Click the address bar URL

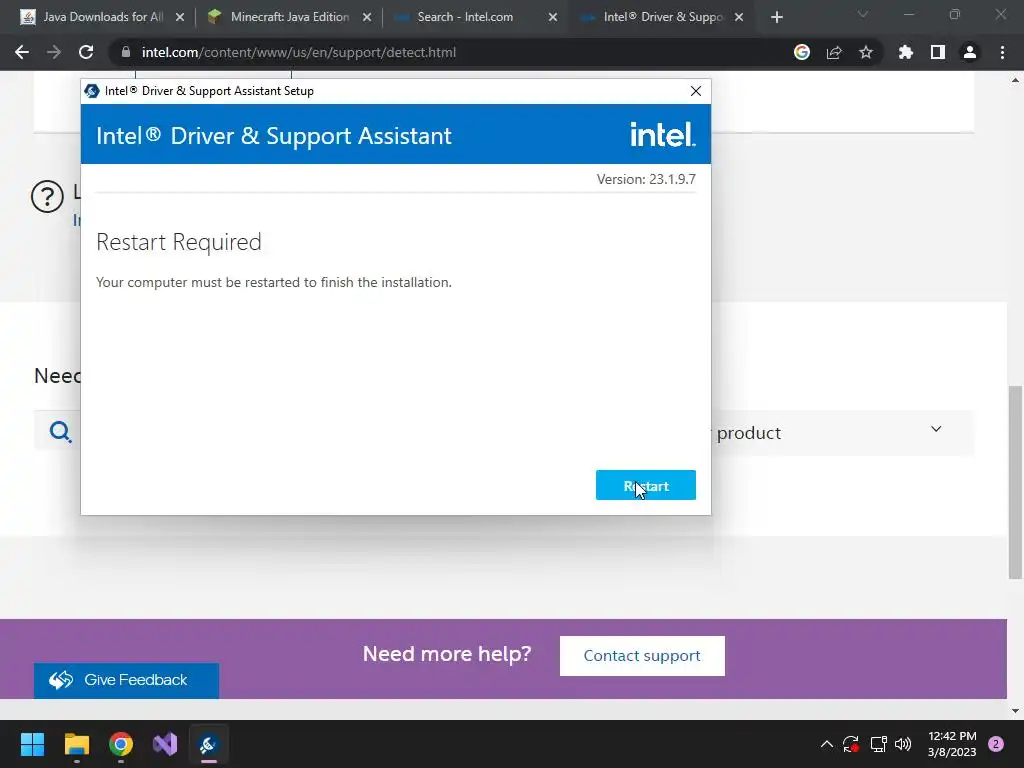click(x=299, y=52)
